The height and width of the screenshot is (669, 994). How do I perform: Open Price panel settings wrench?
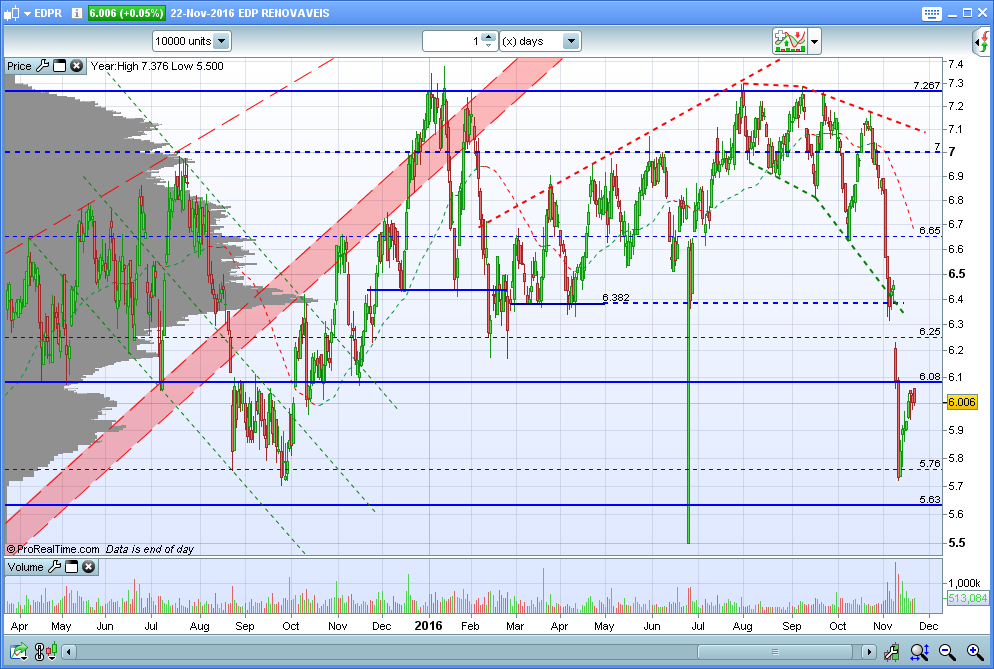(42, 65)
